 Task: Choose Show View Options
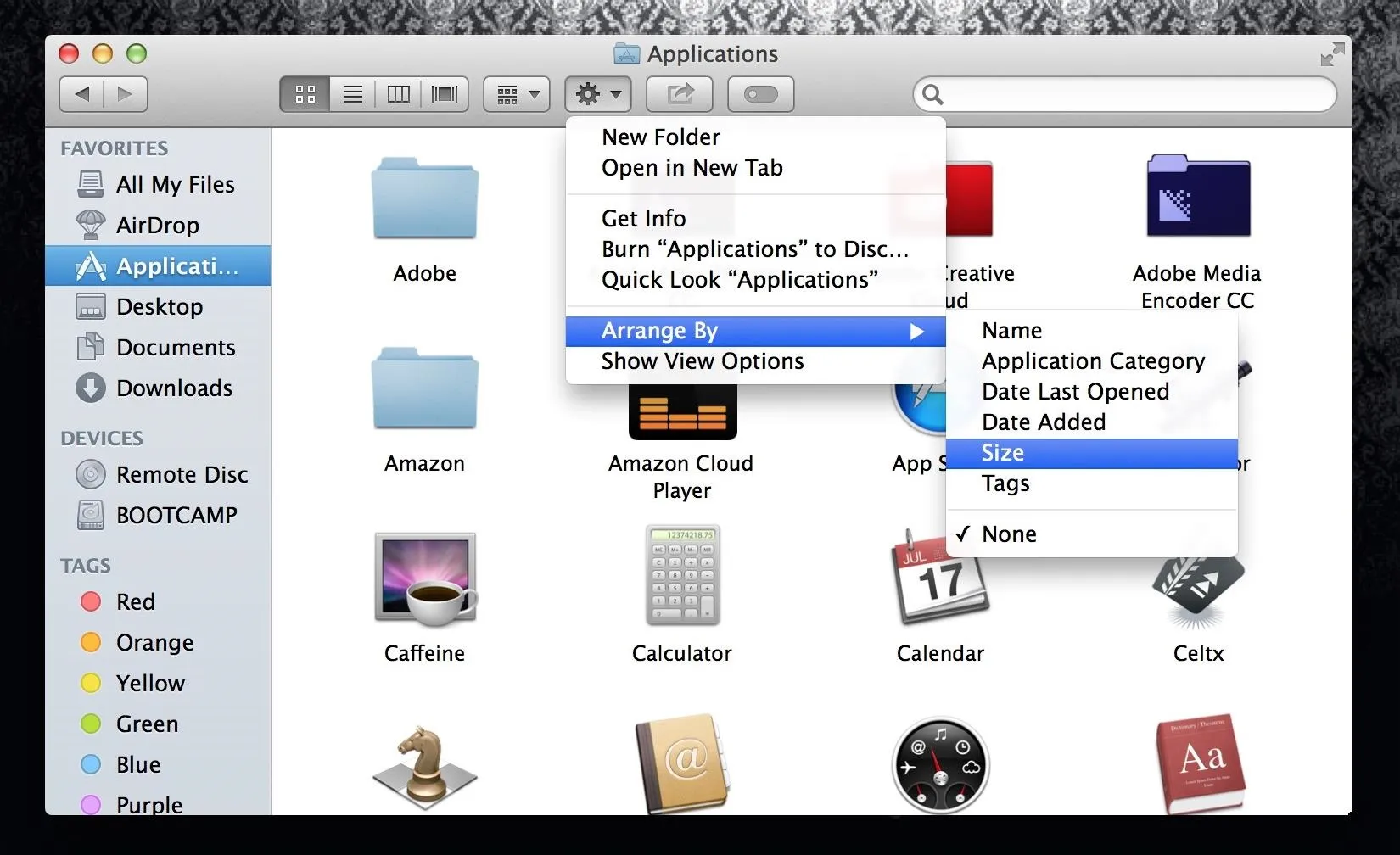click(755, 361)
